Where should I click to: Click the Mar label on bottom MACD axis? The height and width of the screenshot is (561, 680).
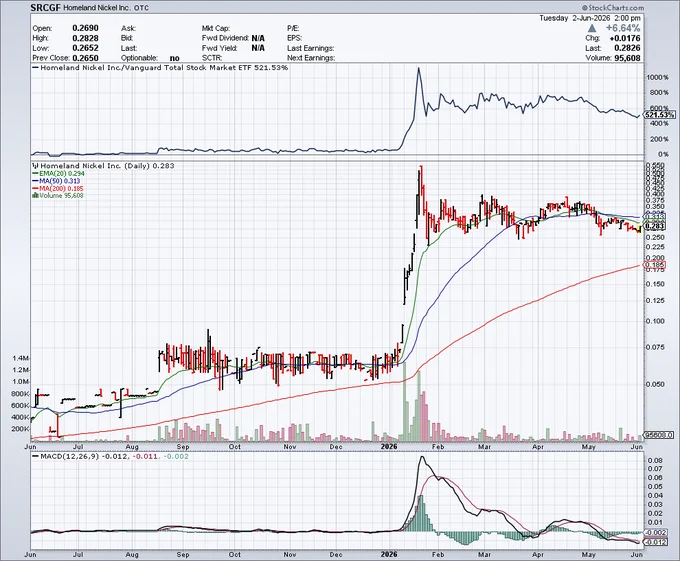point(484,554)
